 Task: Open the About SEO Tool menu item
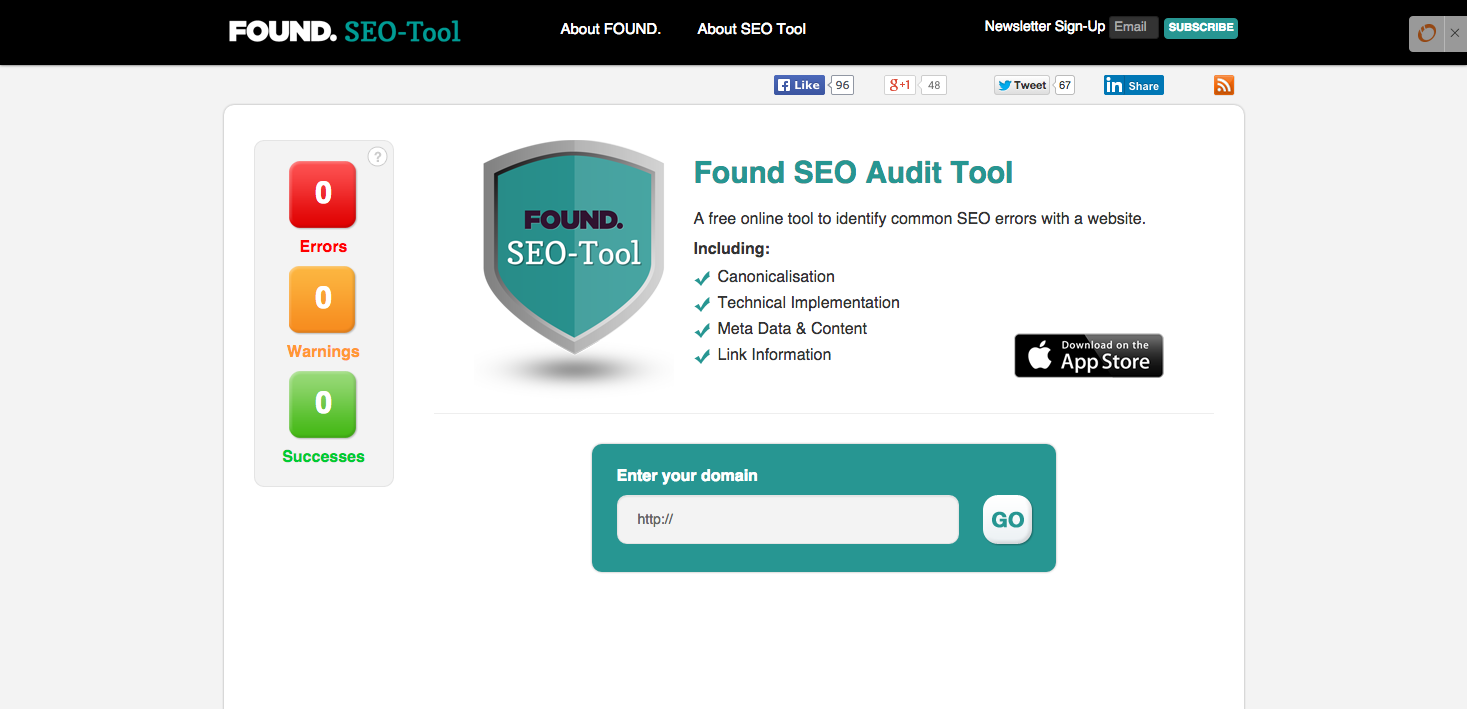point(752,29)
